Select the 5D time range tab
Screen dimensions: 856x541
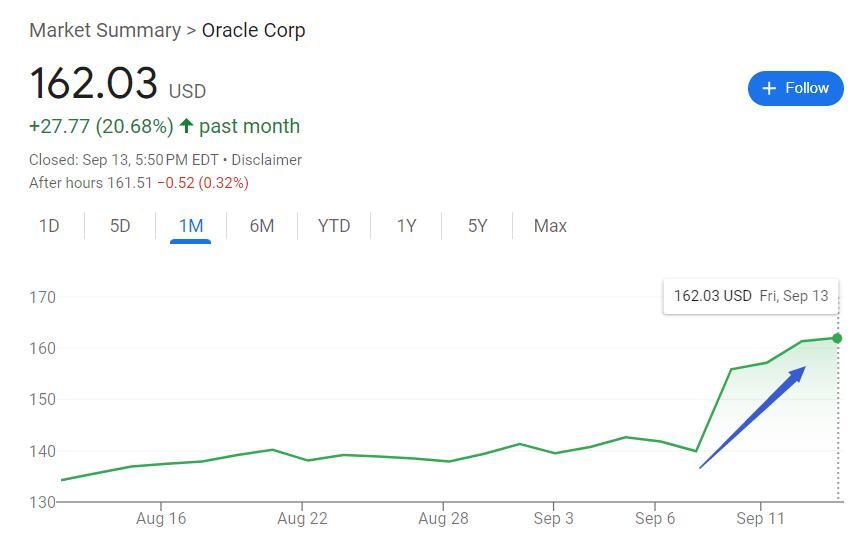[x=120, y=226]
